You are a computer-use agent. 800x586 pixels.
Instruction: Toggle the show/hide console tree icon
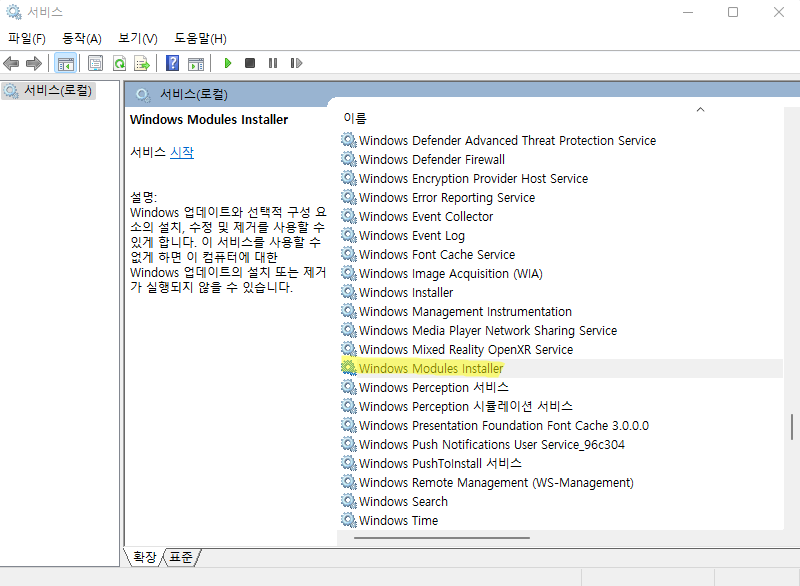click(x=66, y=64)
